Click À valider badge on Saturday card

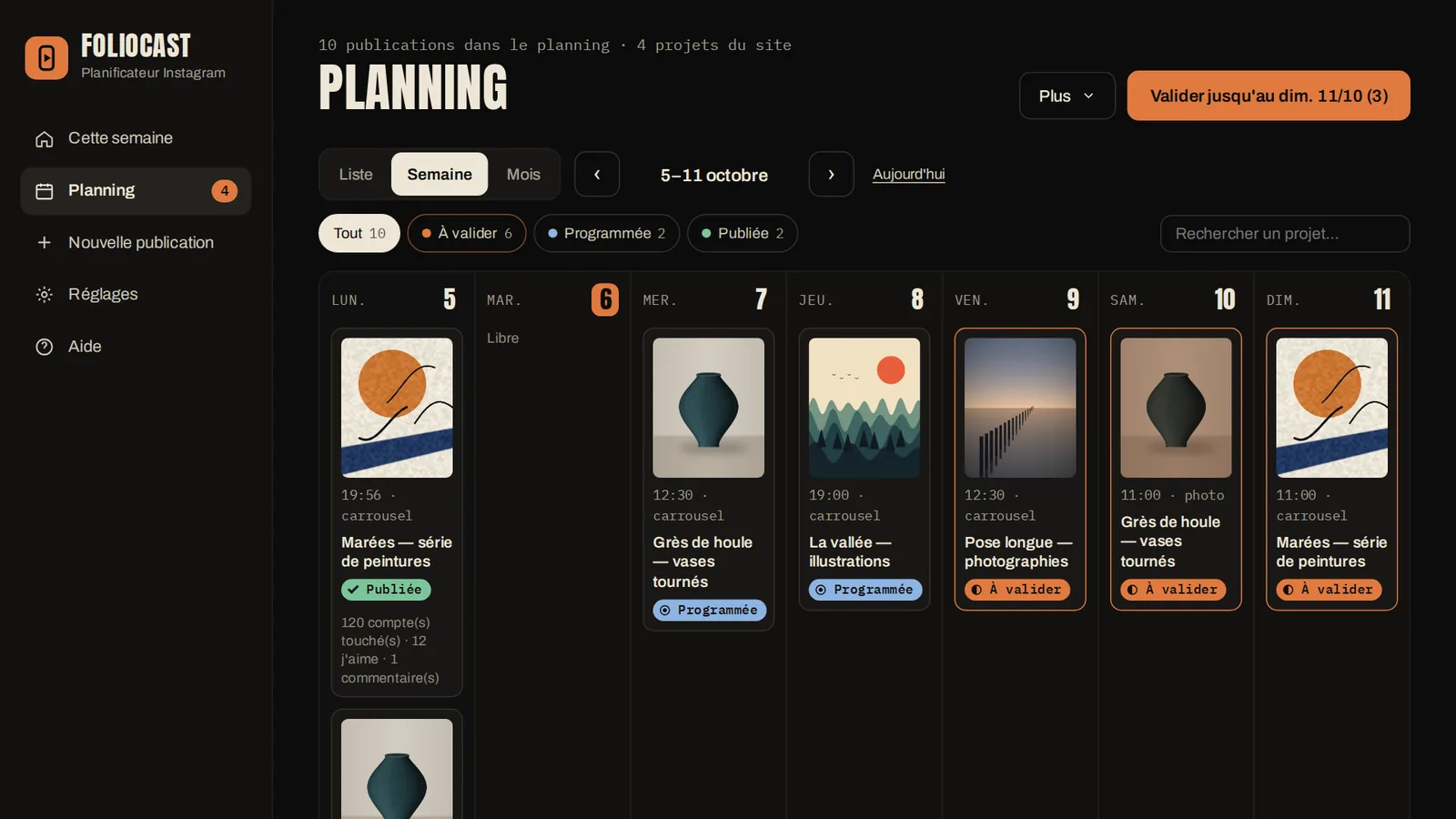(x=1173, y=590)
